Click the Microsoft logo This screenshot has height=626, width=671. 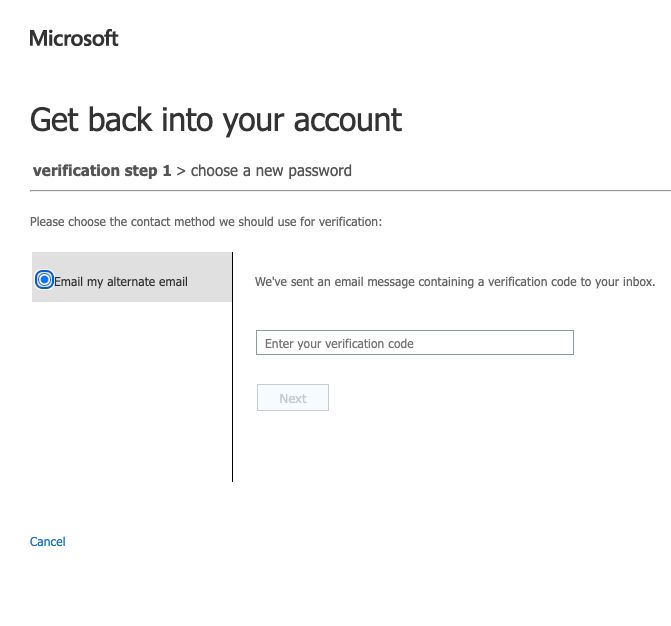(x=74, y=38)
